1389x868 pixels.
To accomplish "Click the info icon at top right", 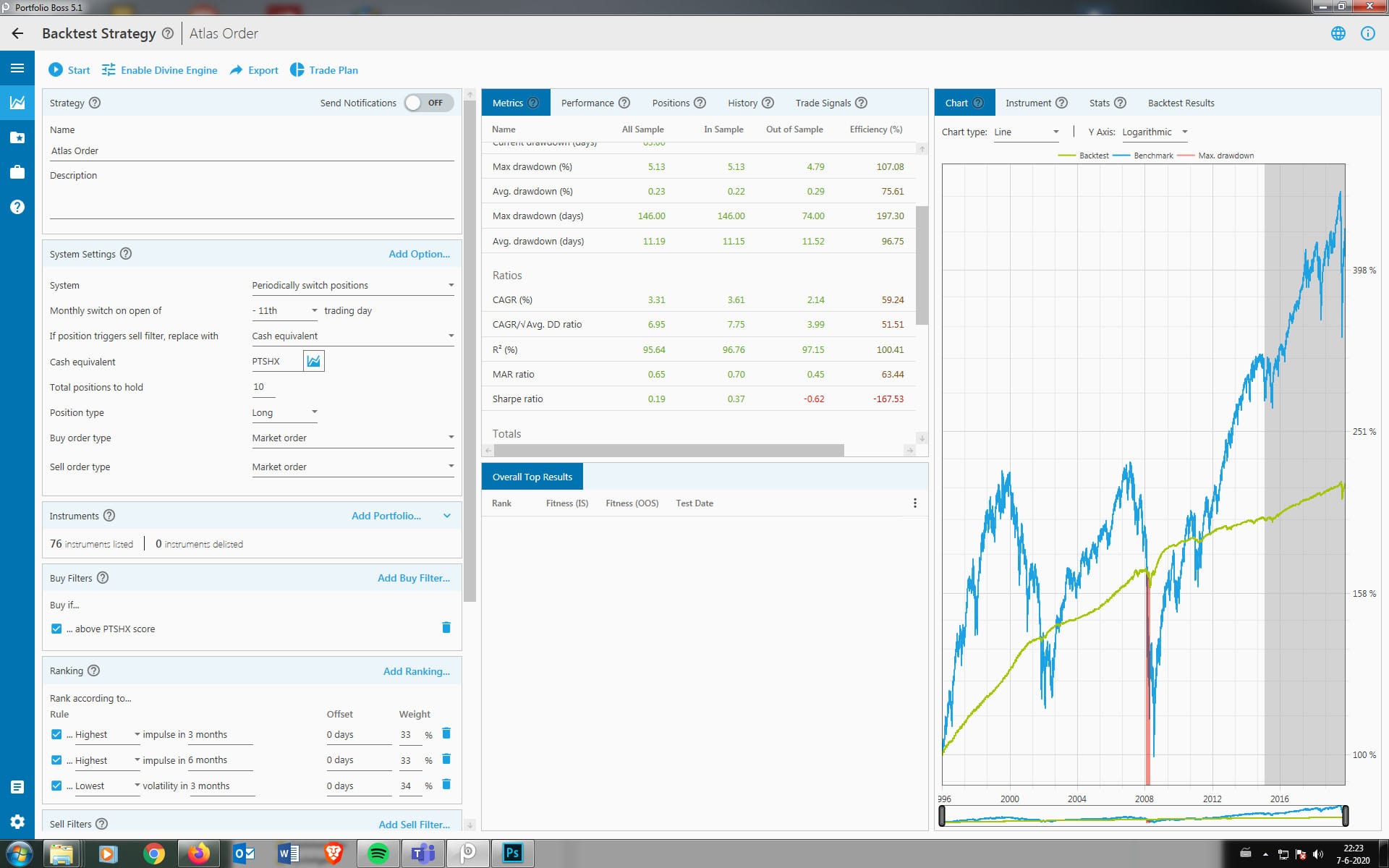I will pos(1367,33).
